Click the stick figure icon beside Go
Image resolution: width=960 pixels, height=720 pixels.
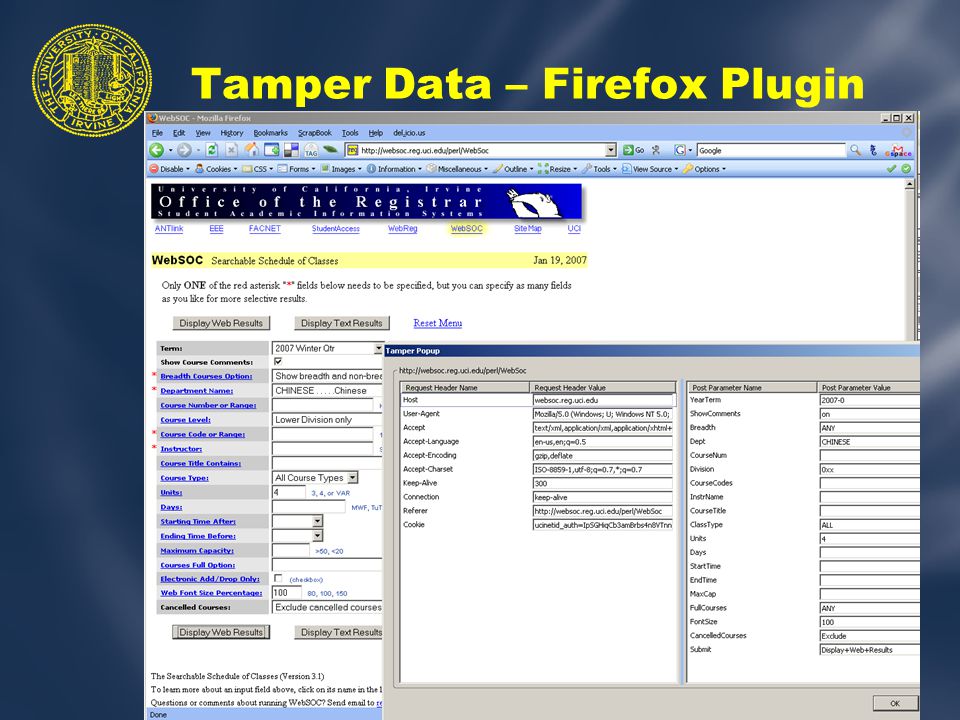656,150
